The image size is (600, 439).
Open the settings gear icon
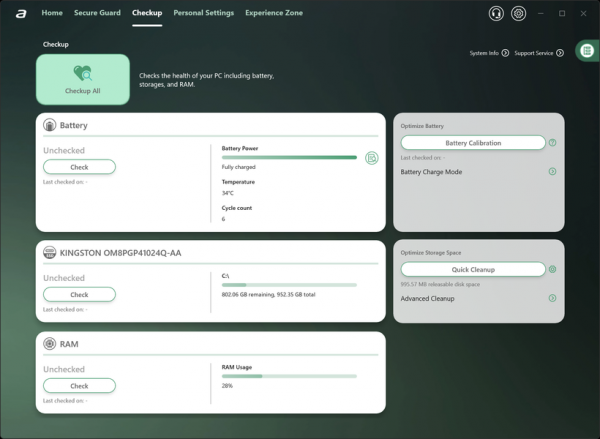pyautogui.click(x=518, y=13)
